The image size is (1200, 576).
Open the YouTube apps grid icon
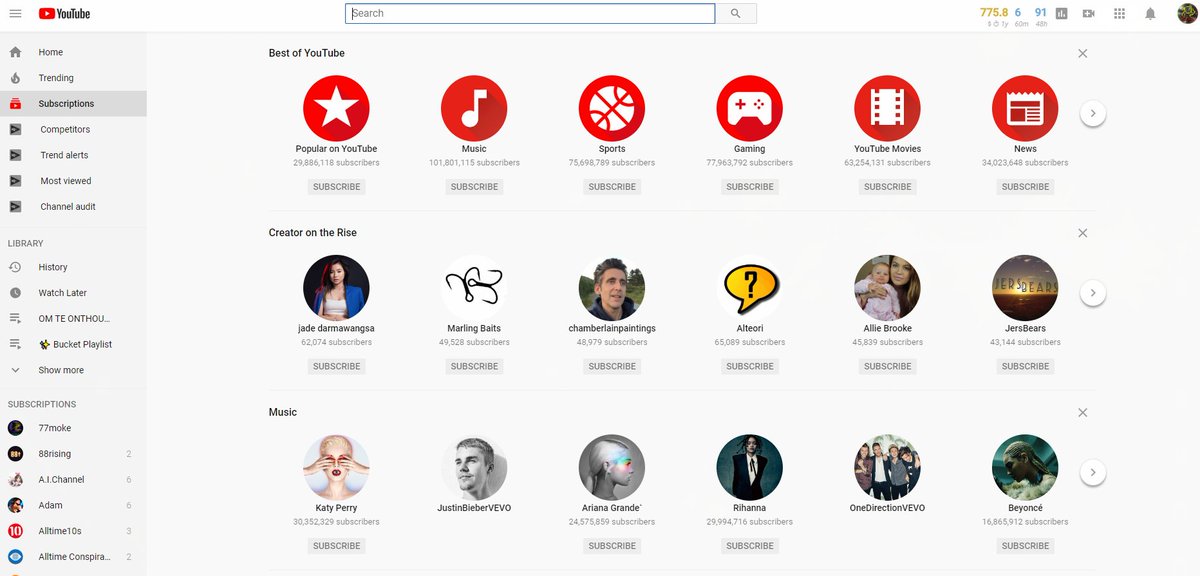[x=1119, y=13]
